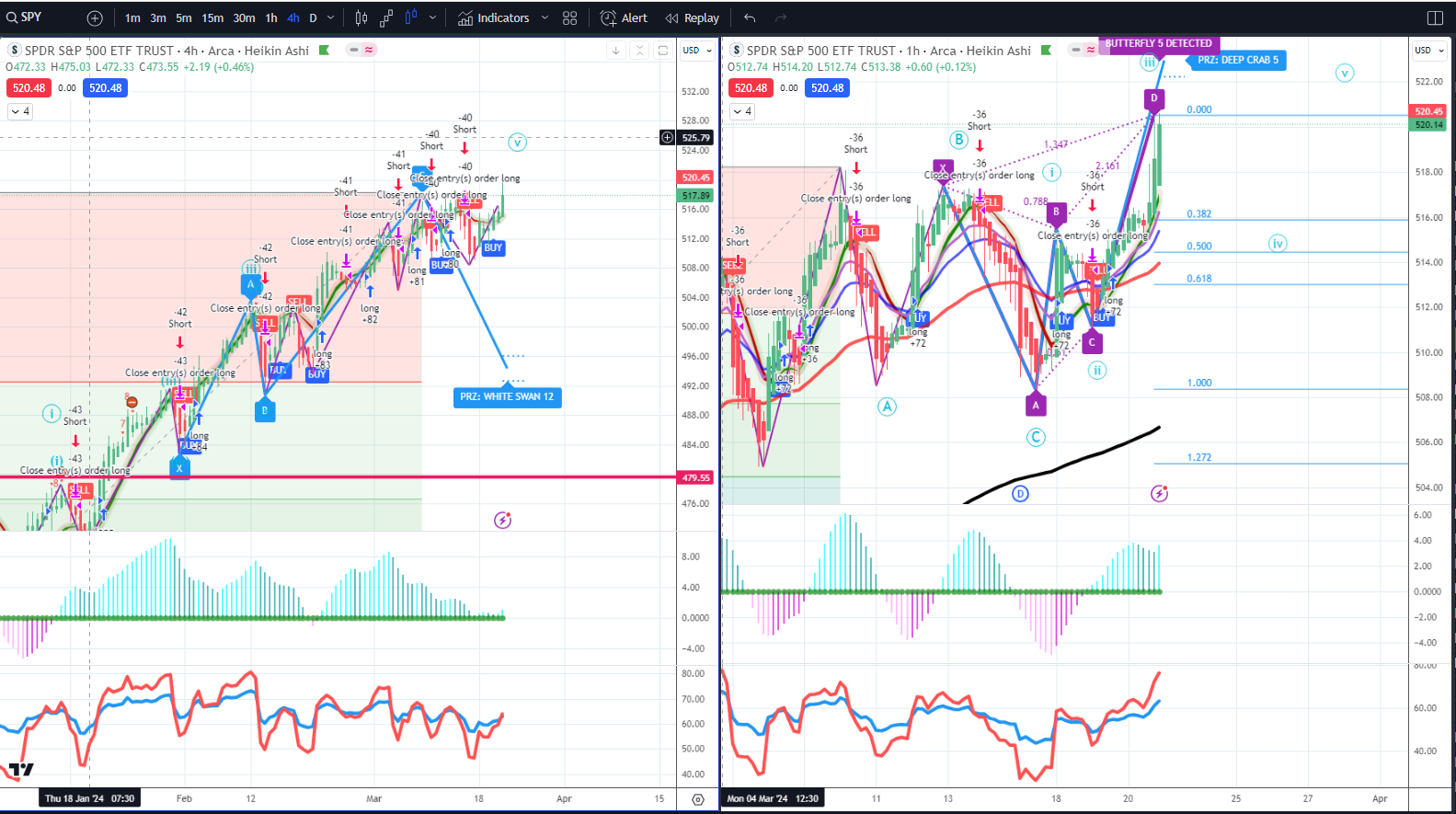Toggle pink approx-sign indicator on 1h chart
Image resolution: width=1456 pixels, height=814 pixels.
1091,50
